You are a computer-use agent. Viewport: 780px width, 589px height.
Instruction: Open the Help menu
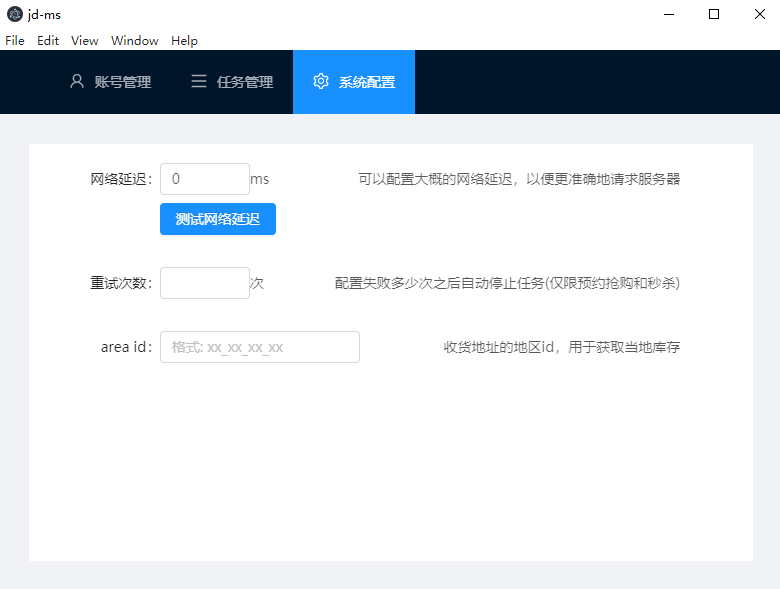(184, 41)
